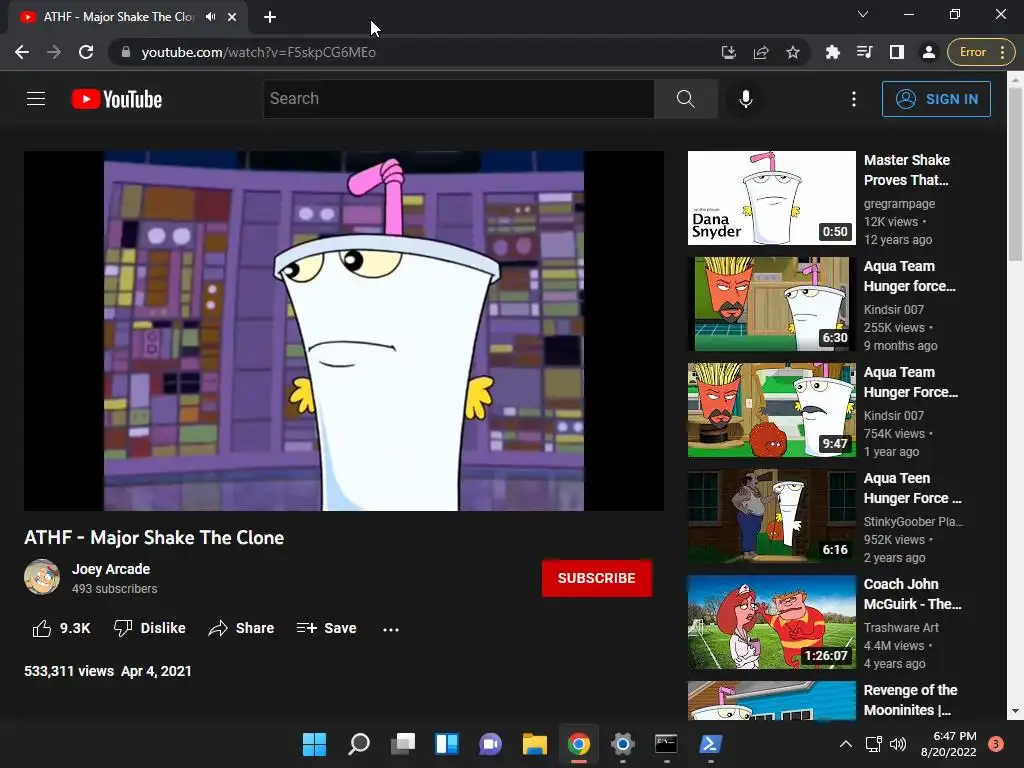Image resolution: width=1024 pixels, height=768 pixels.
Task: Open the 1:26:07 Coach McGuirk thumbnail
Action: coord(771,622)
